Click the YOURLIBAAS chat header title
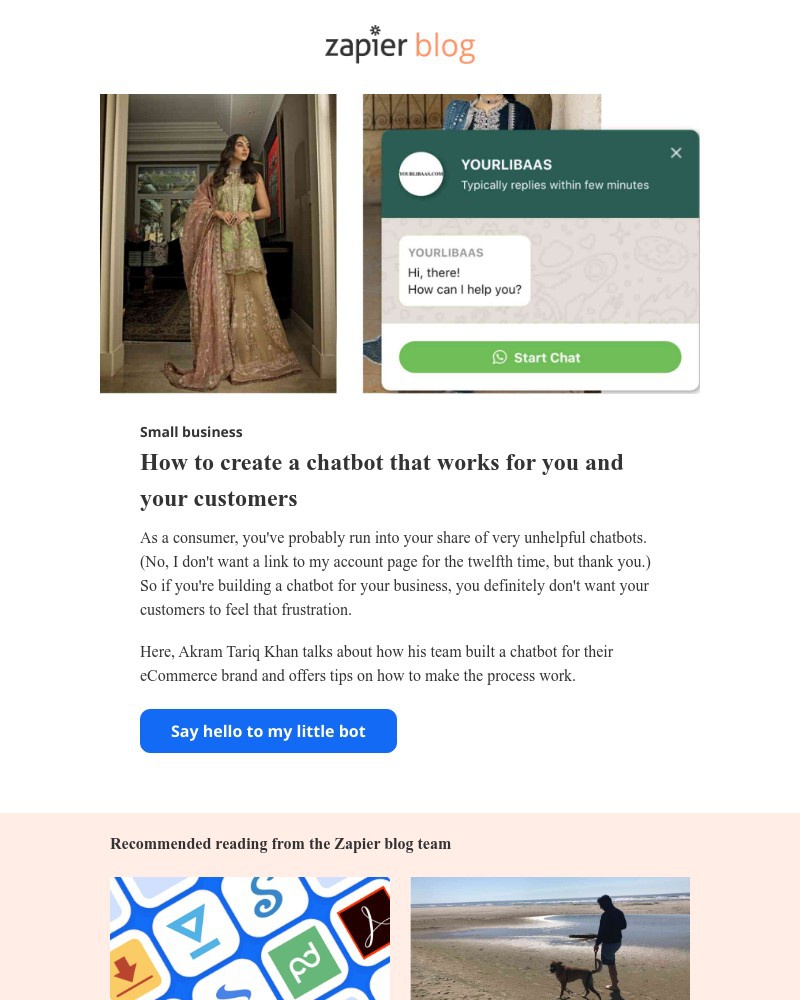 (x=507, y=165)
